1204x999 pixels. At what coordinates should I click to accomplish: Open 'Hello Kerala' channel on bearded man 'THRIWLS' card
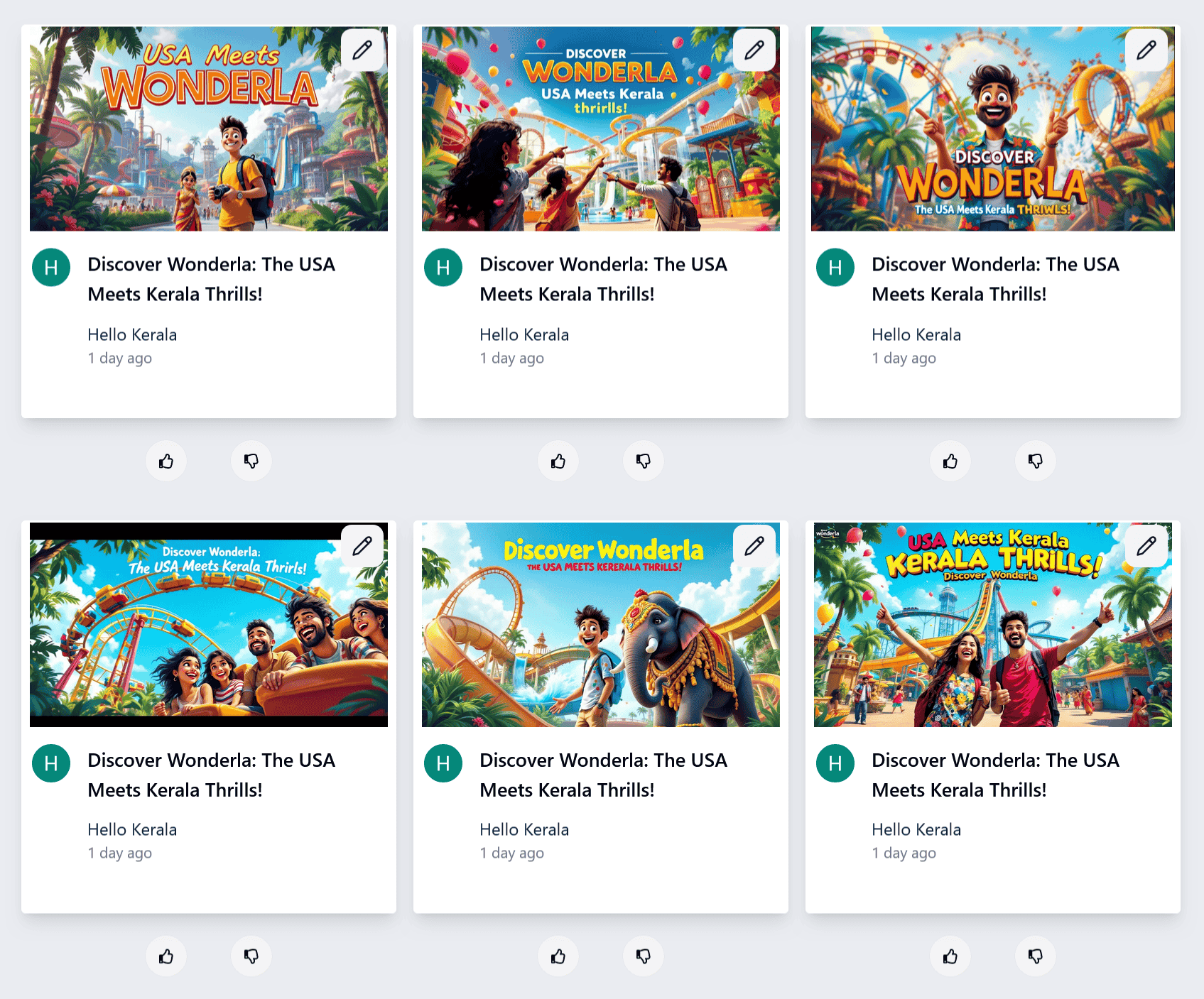pyautogui.click(x=916, y=334)
